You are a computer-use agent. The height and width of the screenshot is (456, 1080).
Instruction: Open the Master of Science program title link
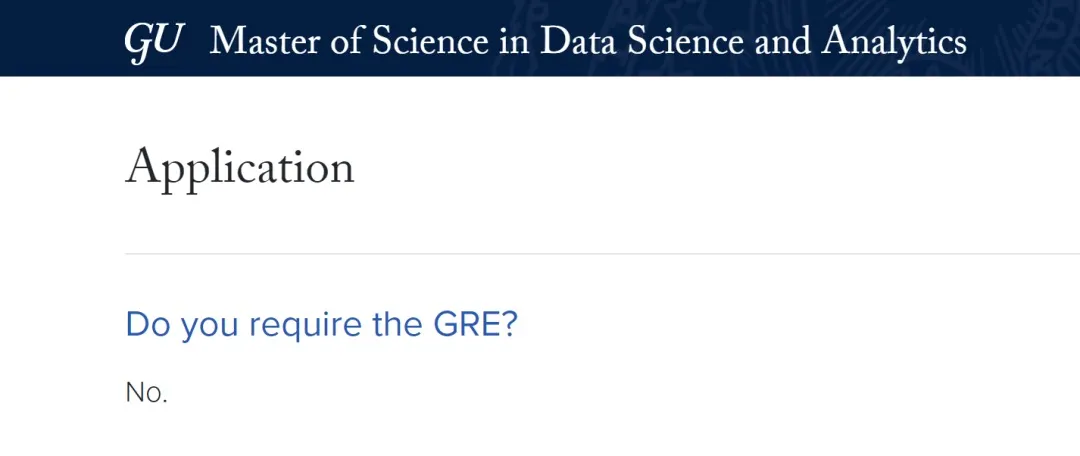click(x=588, y=40)
